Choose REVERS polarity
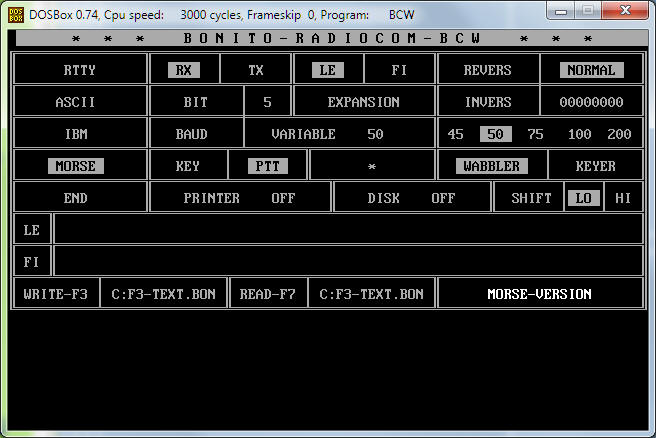Screen dimensions: 656x438 point(487,70)
